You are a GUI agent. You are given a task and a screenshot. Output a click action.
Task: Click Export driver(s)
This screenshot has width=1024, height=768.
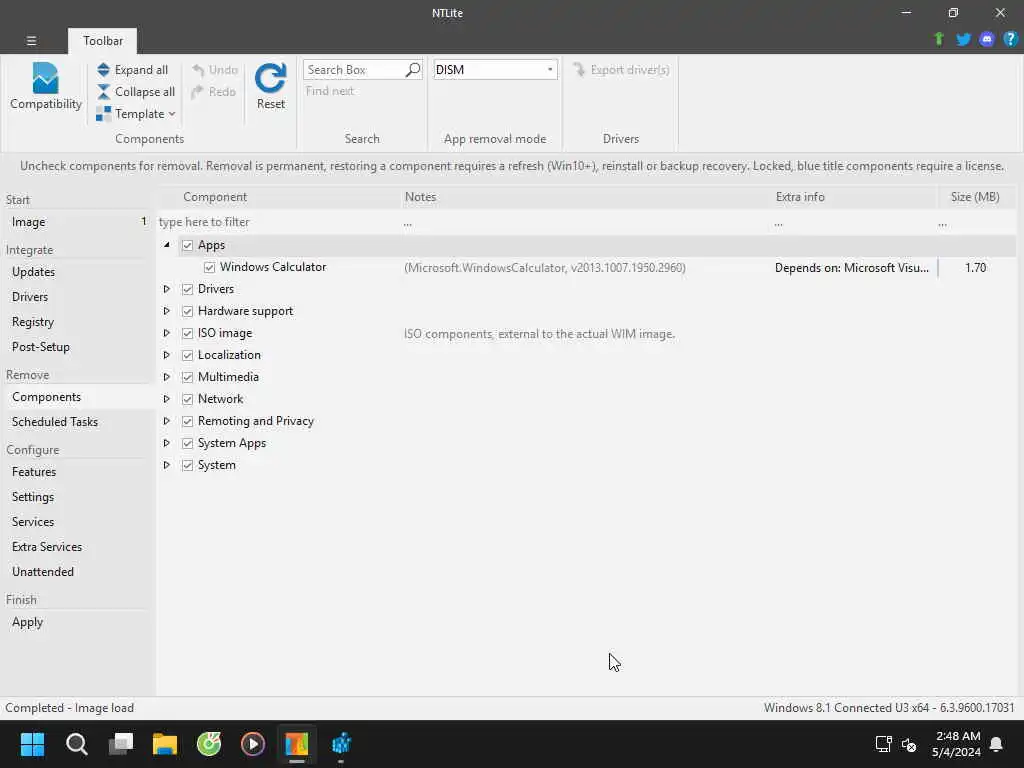pos(621,70)
